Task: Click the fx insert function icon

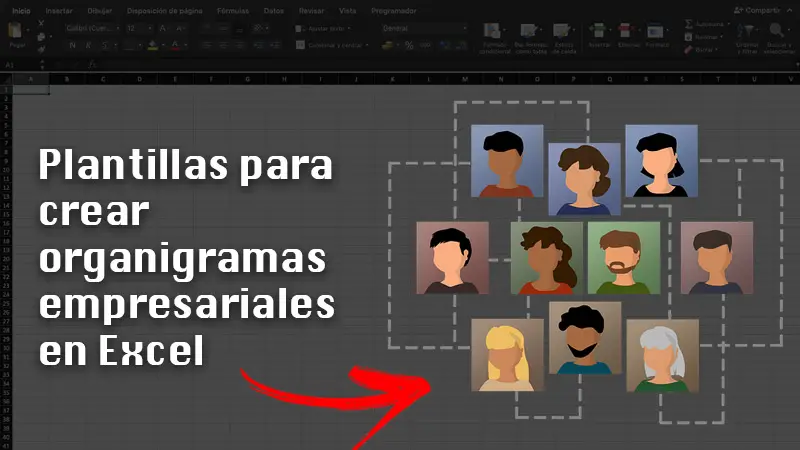Action: coord(92,64)
